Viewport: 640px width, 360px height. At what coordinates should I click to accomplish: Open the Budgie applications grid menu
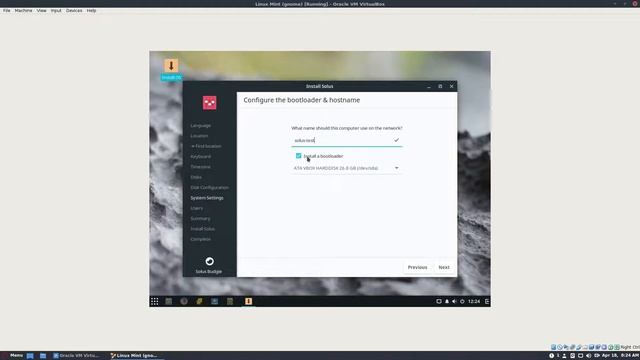coord(154,301)
